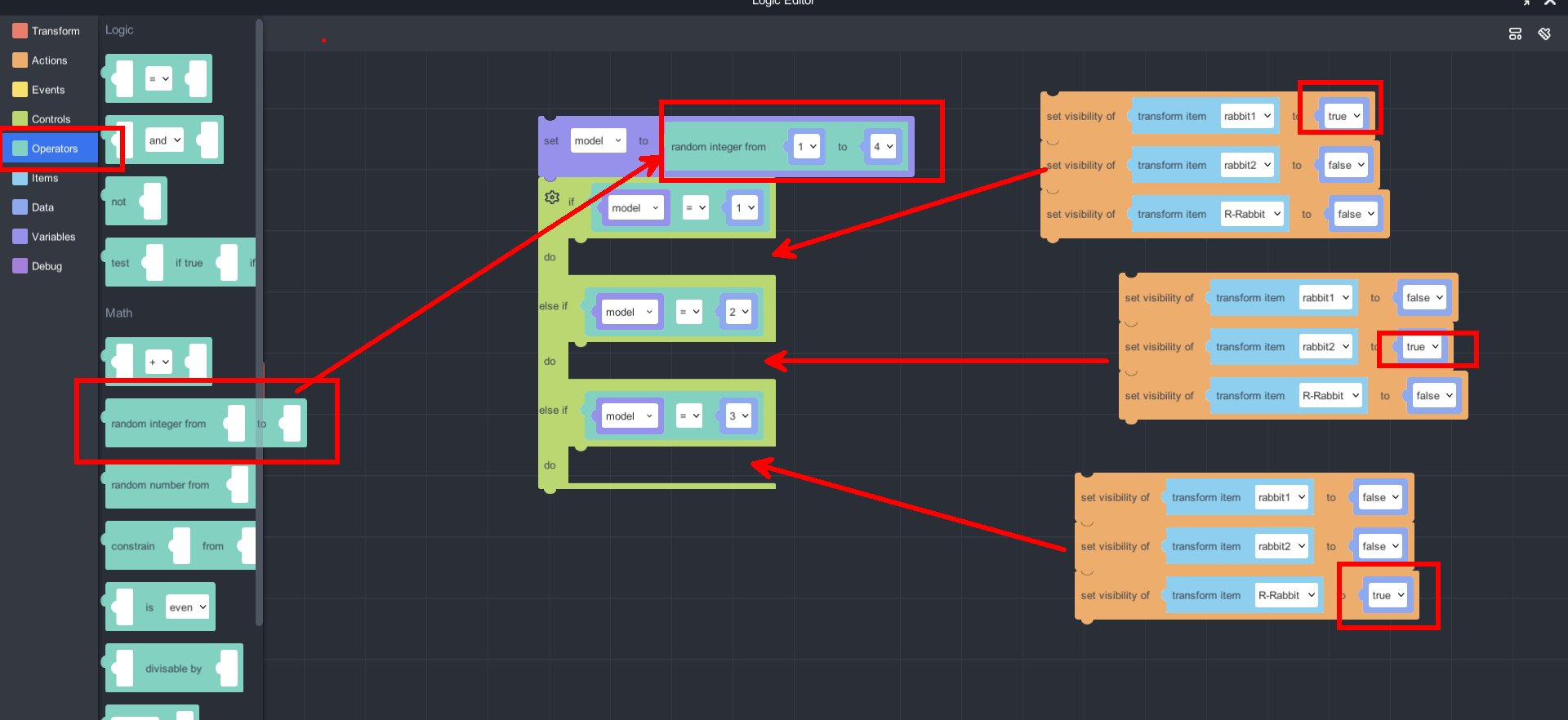Viewport: 1568px width, 720px height.
Task: Open the '+' math operator dropdown
Action: (x=159, y=362)
